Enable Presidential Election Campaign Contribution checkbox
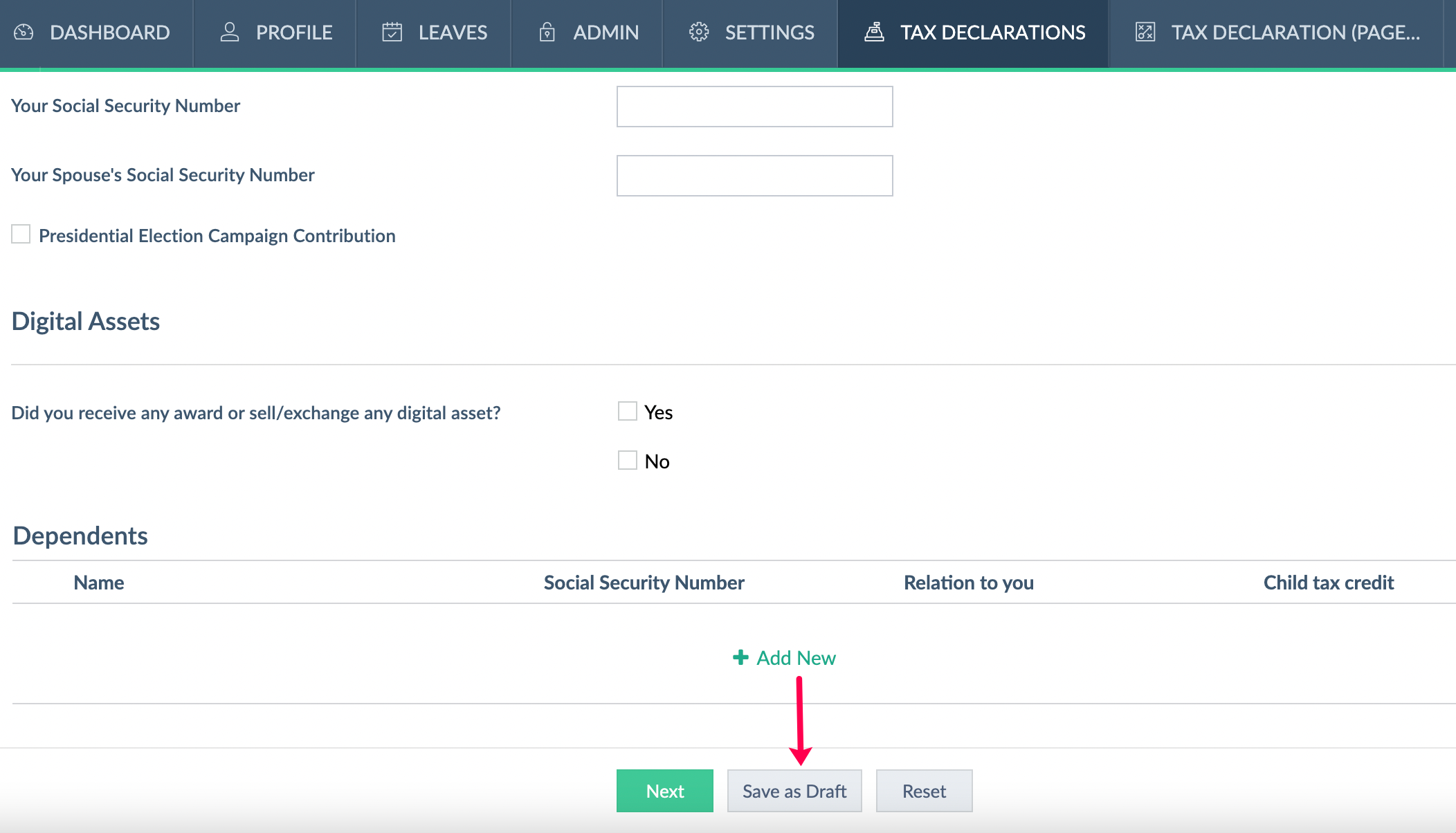The width and height of the screenshot is (1456, 833). pos(21,235)
